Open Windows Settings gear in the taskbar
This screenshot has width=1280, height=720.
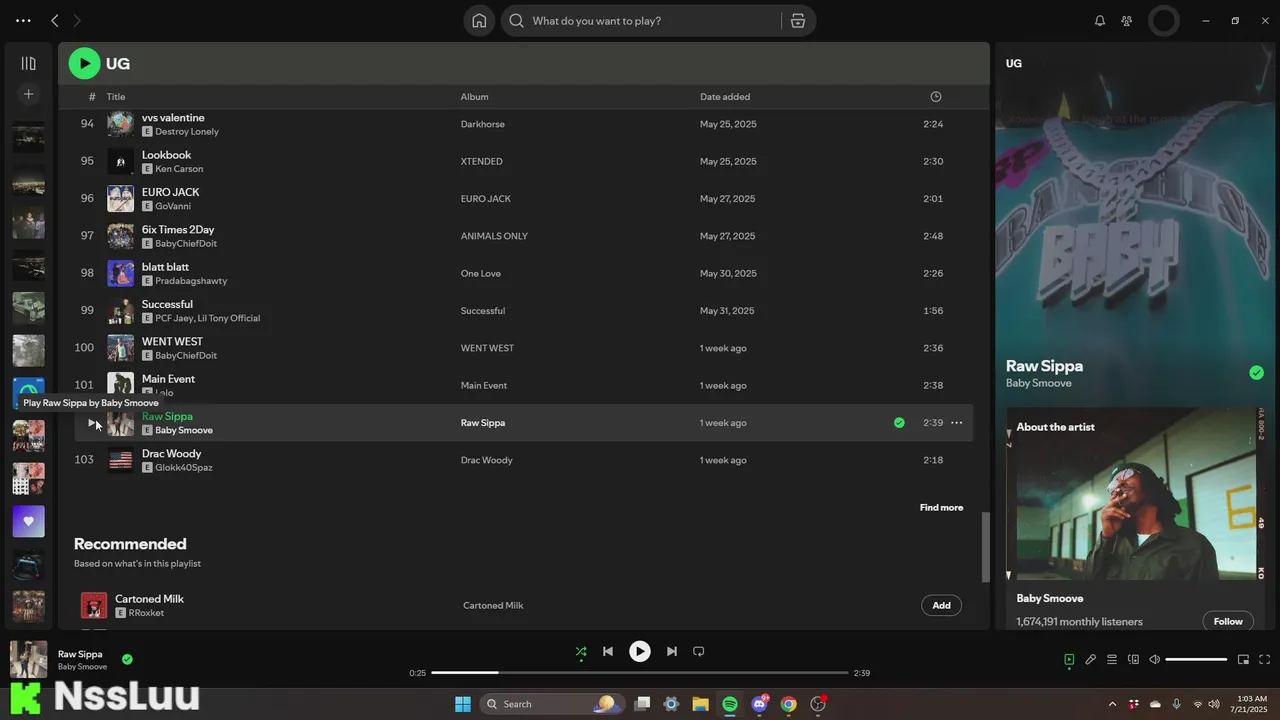coord(671,704)
